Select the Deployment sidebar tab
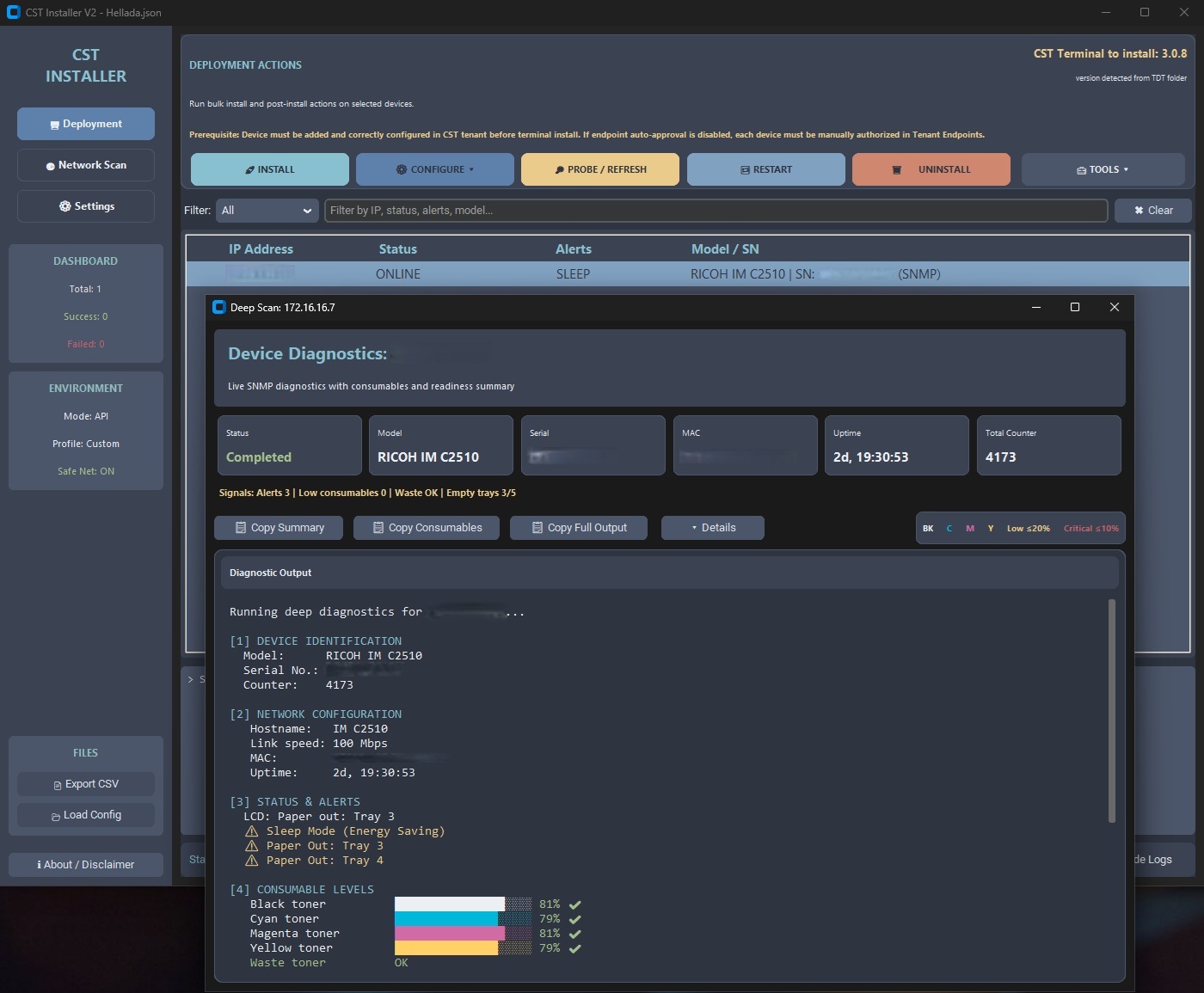This screenshot has height=993, width=1204. (x=86, y=124)
